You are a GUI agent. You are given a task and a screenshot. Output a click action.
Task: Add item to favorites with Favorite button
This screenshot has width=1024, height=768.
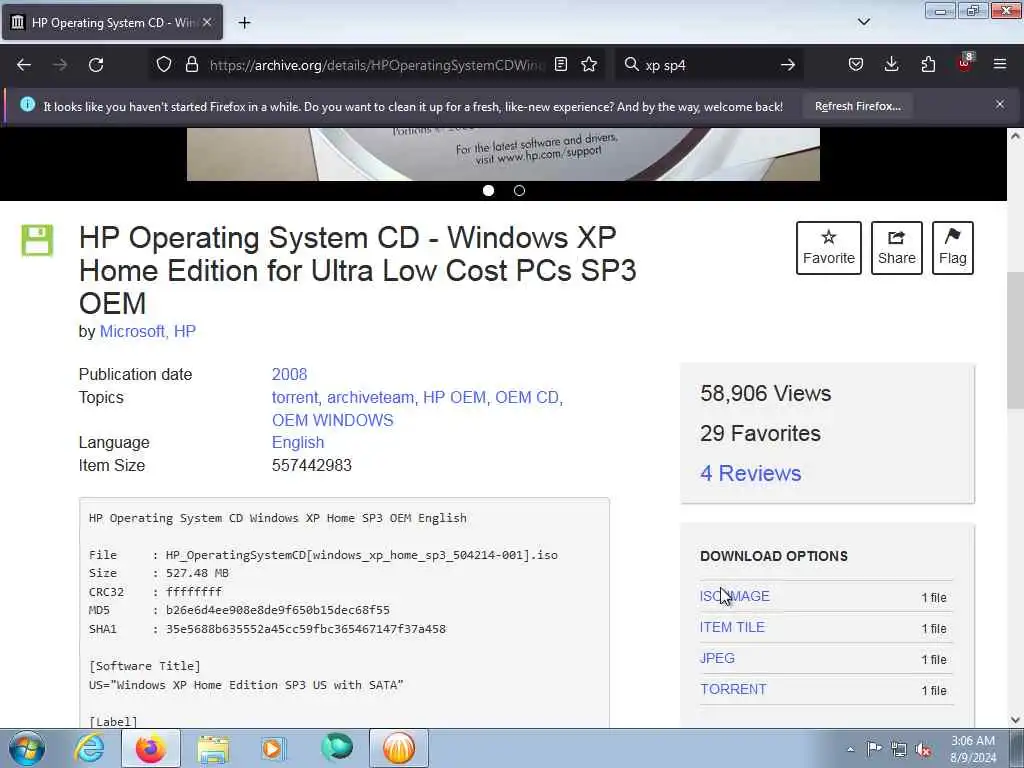[x=829, y=248]
